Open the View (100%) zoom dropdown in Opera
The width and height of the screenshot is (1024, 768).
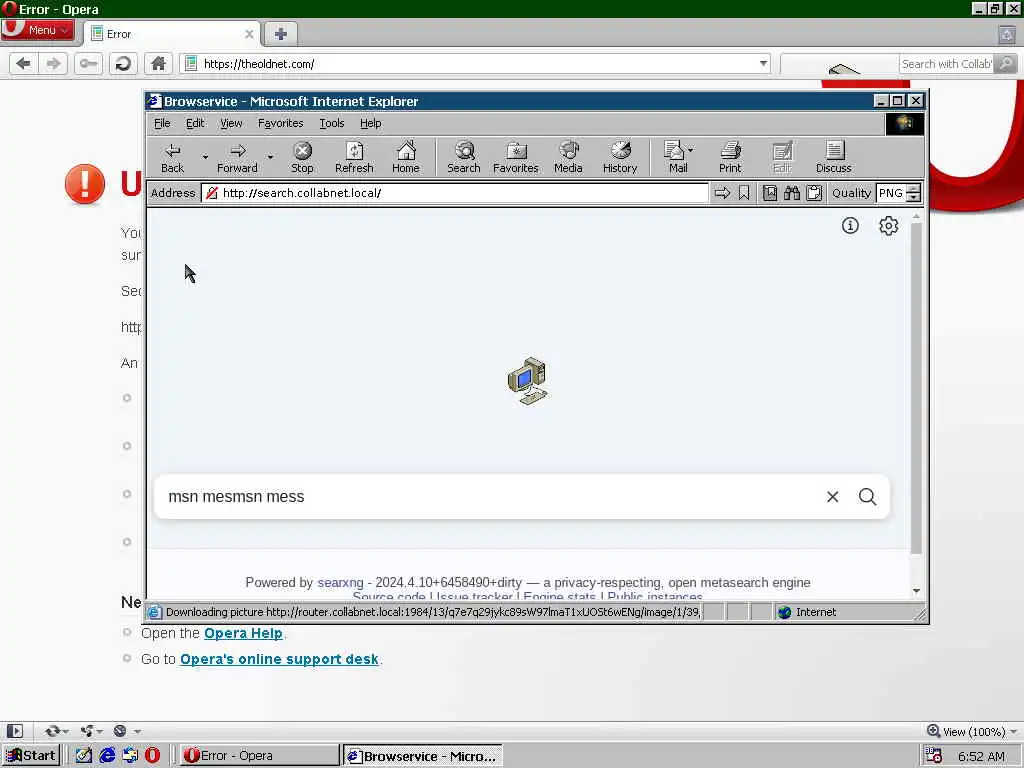tap(973, 731)
